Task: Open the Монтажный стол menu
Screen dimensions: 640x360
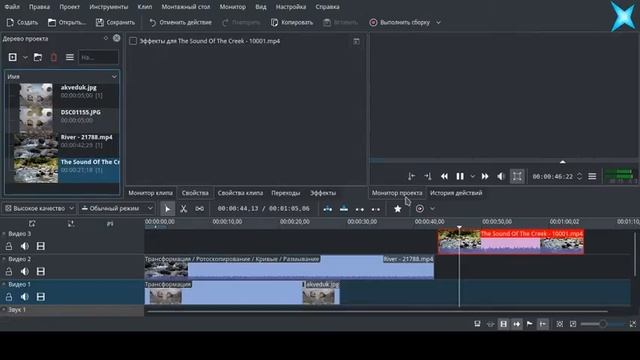Action: [186, 7]
